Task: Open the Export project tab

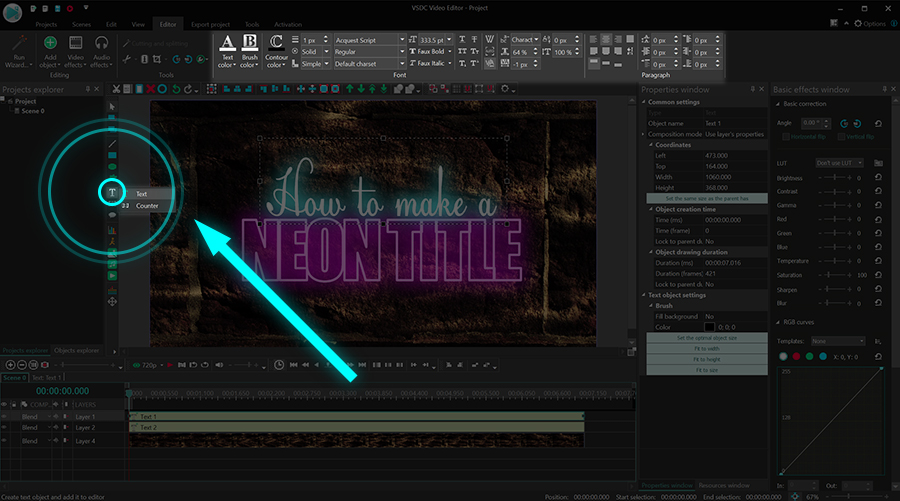Action: 210,24
